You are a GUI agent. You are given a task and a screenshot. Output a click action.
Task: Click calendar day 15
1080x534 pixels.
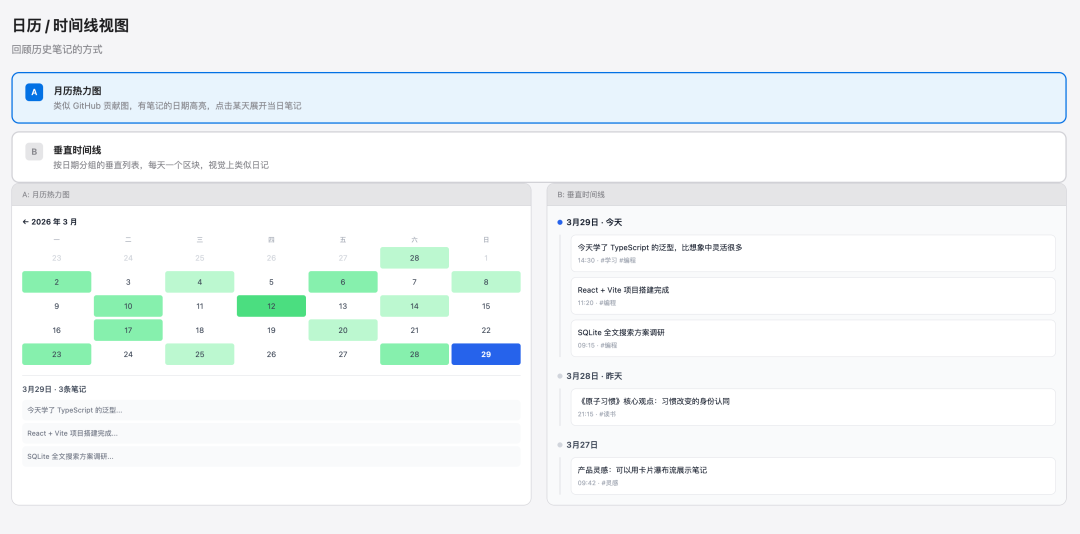coord(486,306)
